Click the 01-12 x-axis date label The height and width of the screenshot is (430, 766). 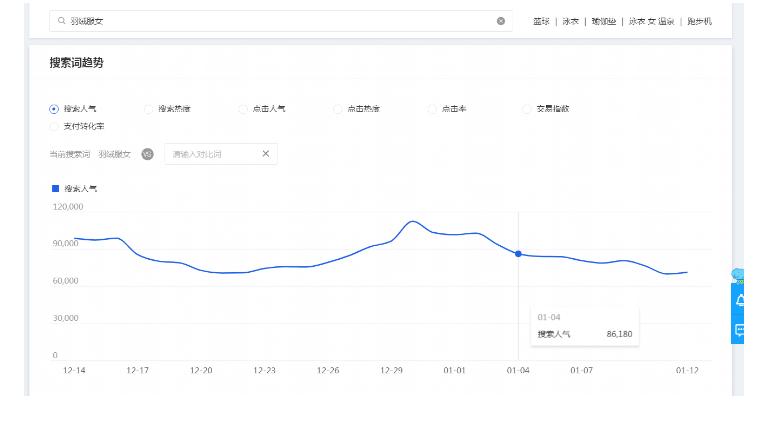[x=687, y=370]
